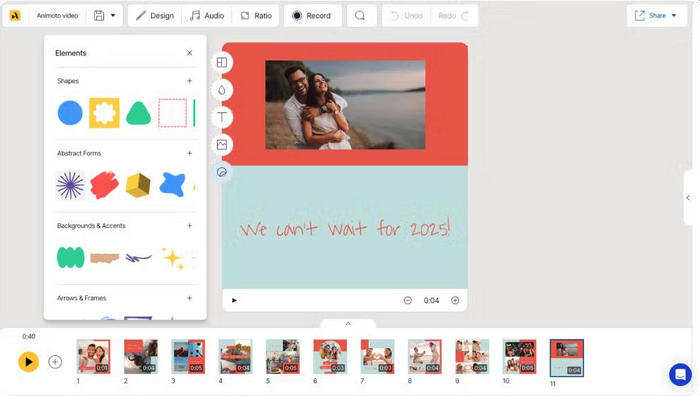700x396 pixels.
Task: Add the blue circle shape
Action: click(70, 113)
